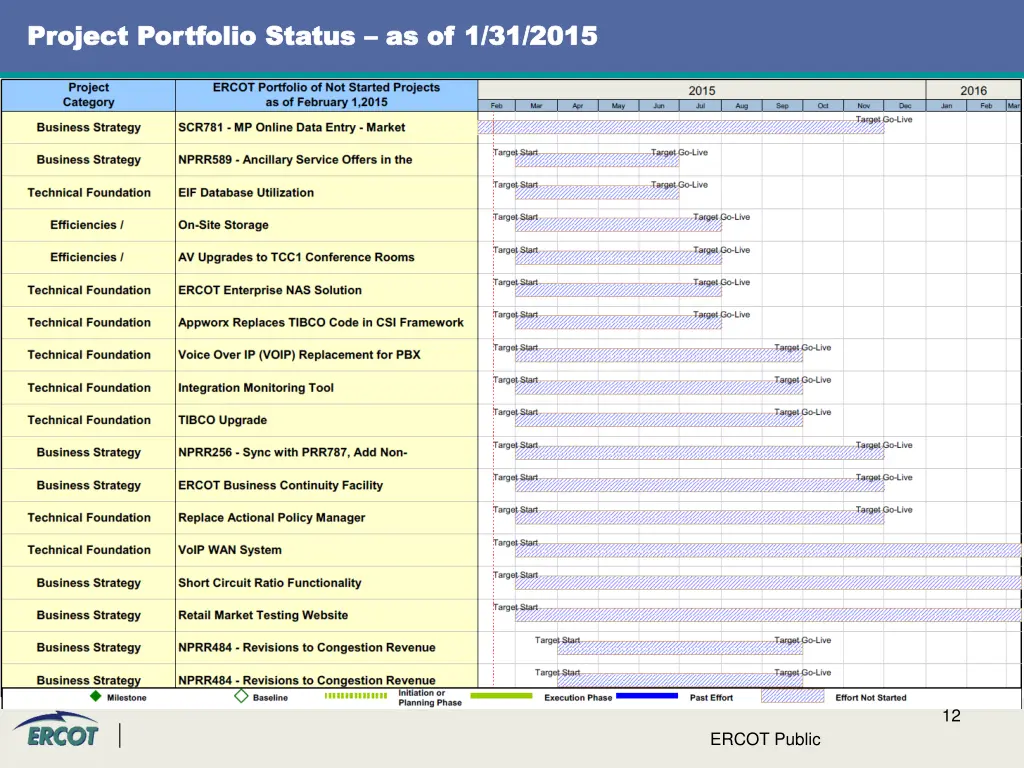Click the Aug month header
Image resolution: width=1024 pixels, height=768 pixels.
[x=741, y=105]
